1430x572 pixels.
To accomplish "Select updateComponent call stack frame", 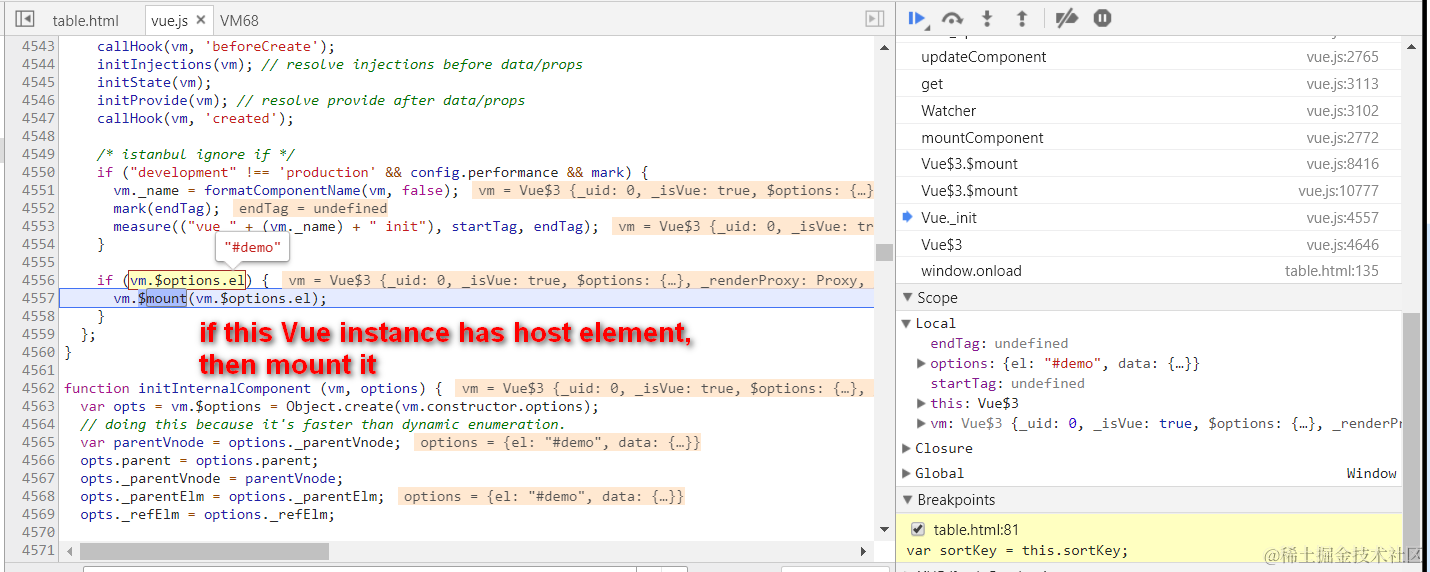I will pos(1149,57).
